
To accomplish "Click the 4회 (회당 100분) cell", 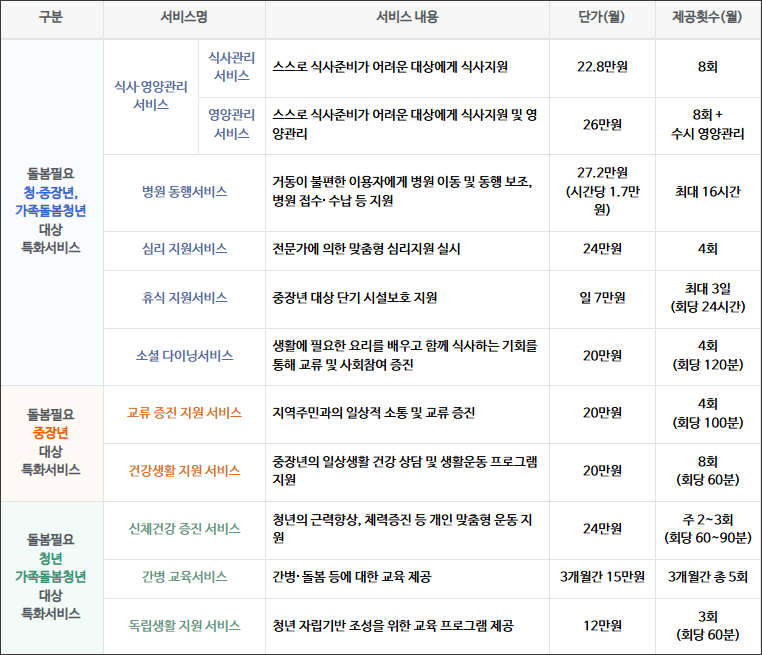I will pos(708,413).
